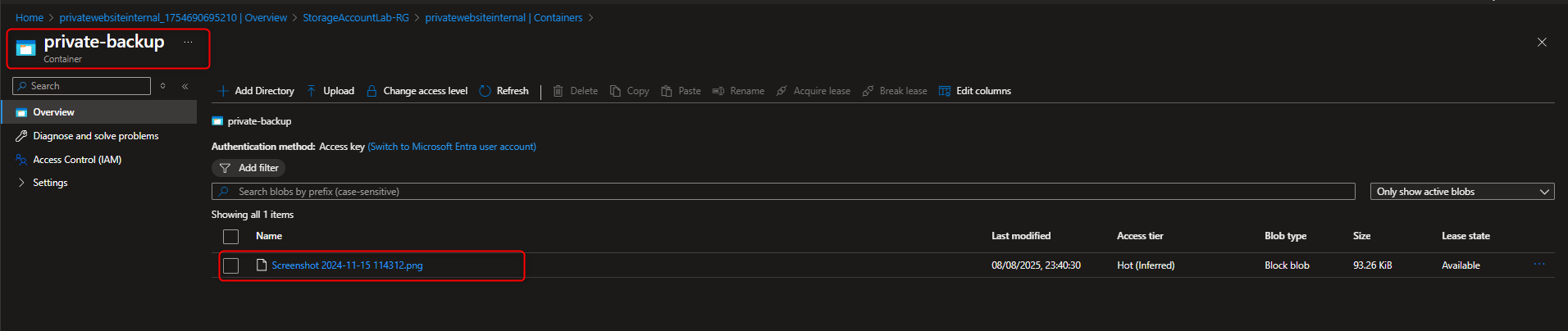Image resolution: width=1568 pixels, height=331 pixels.
Task: Click the Search blobs by prefix field
Action: [x=783, y=192]
